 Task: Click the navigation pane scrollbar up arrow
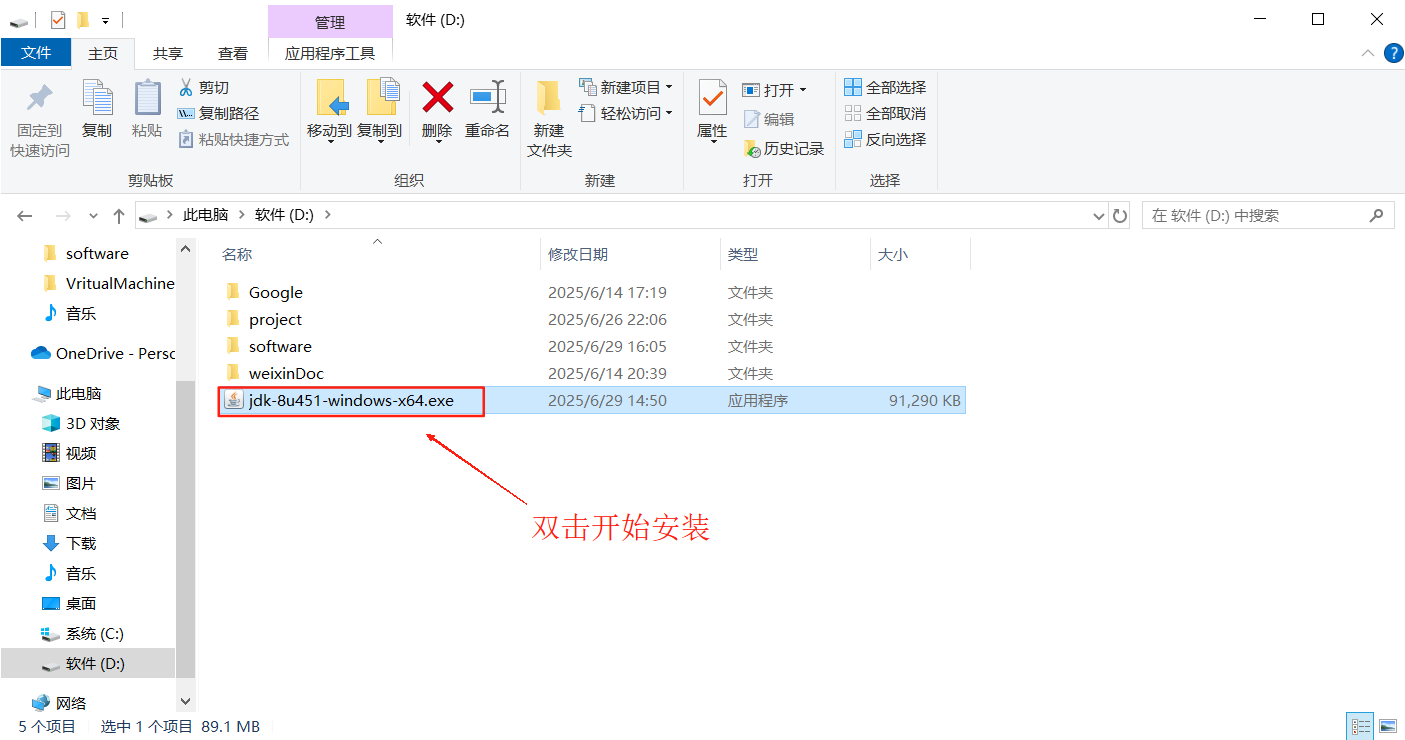coord(185,247)
